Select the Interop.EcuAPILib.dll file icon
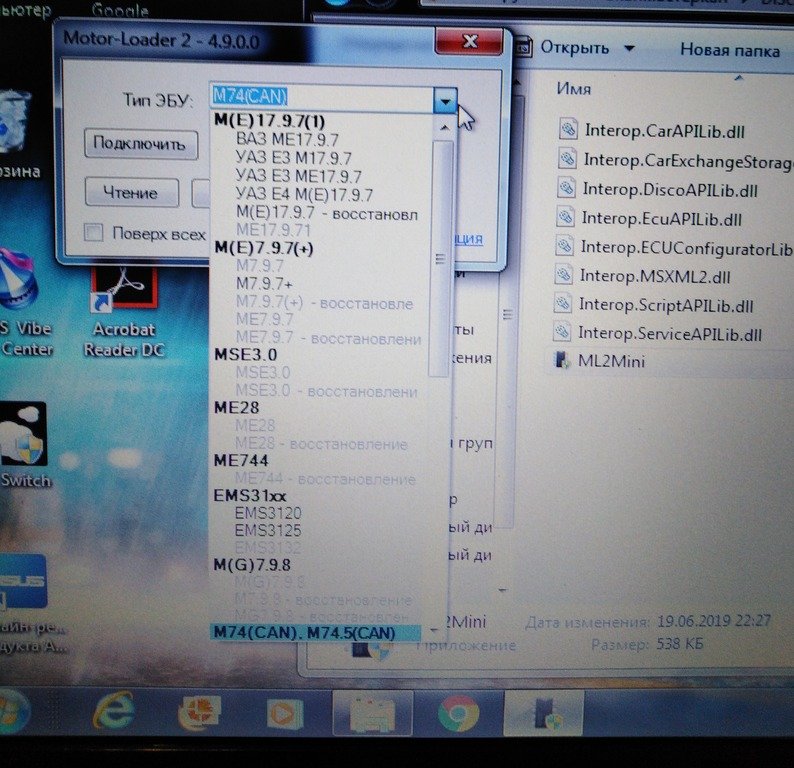The image size is (794, 768). click(x=565, y=216)
